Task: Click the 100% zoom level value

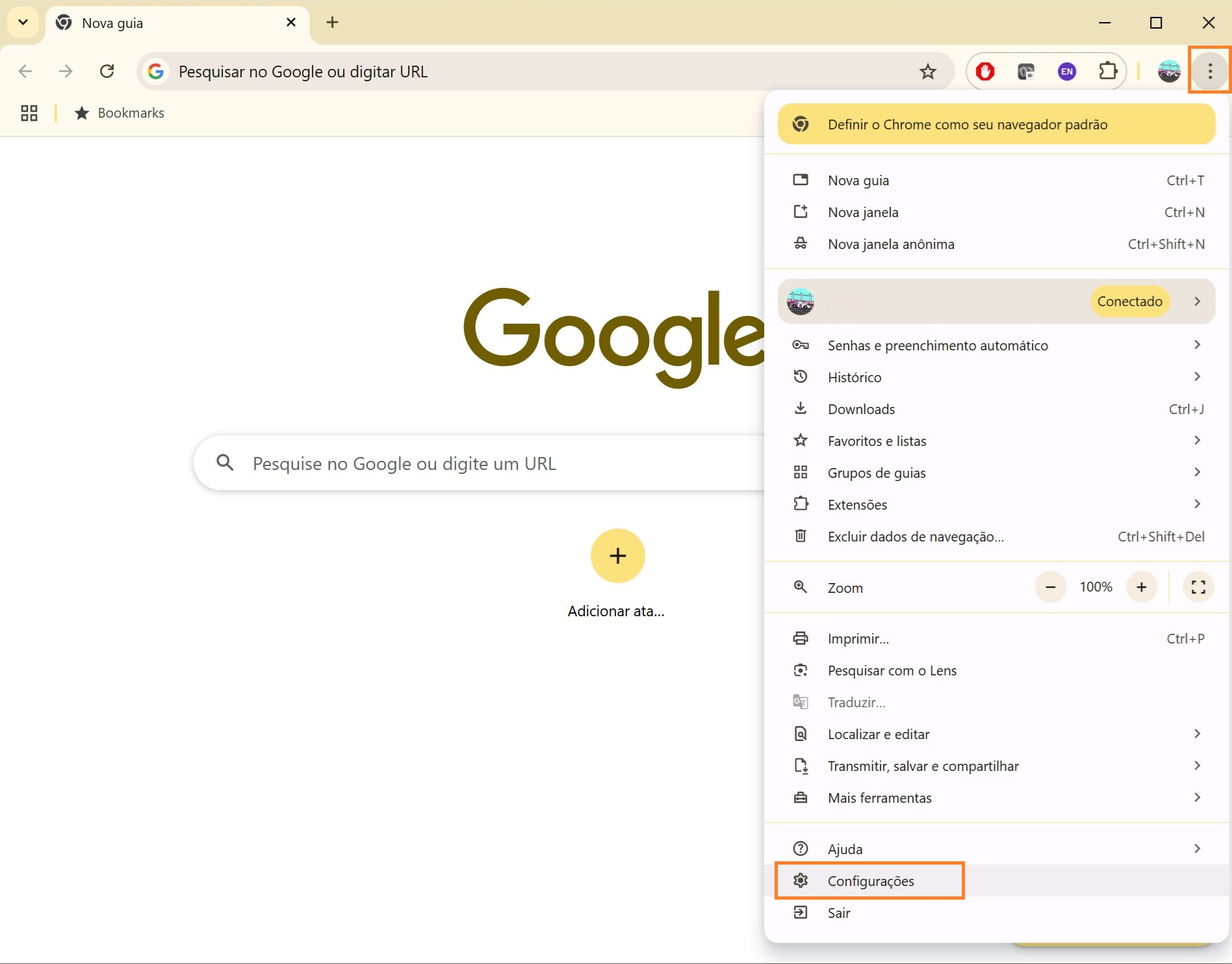Action: coord(1096,588)
